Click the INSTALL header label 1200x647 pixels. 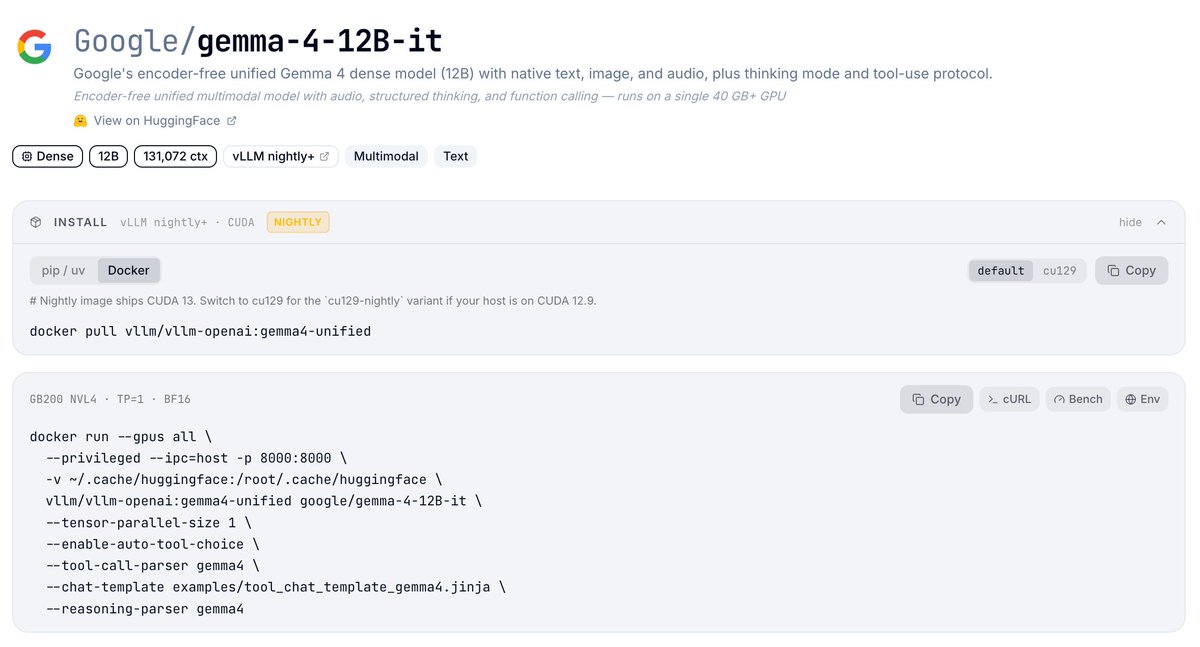click(x=80, y=222)
